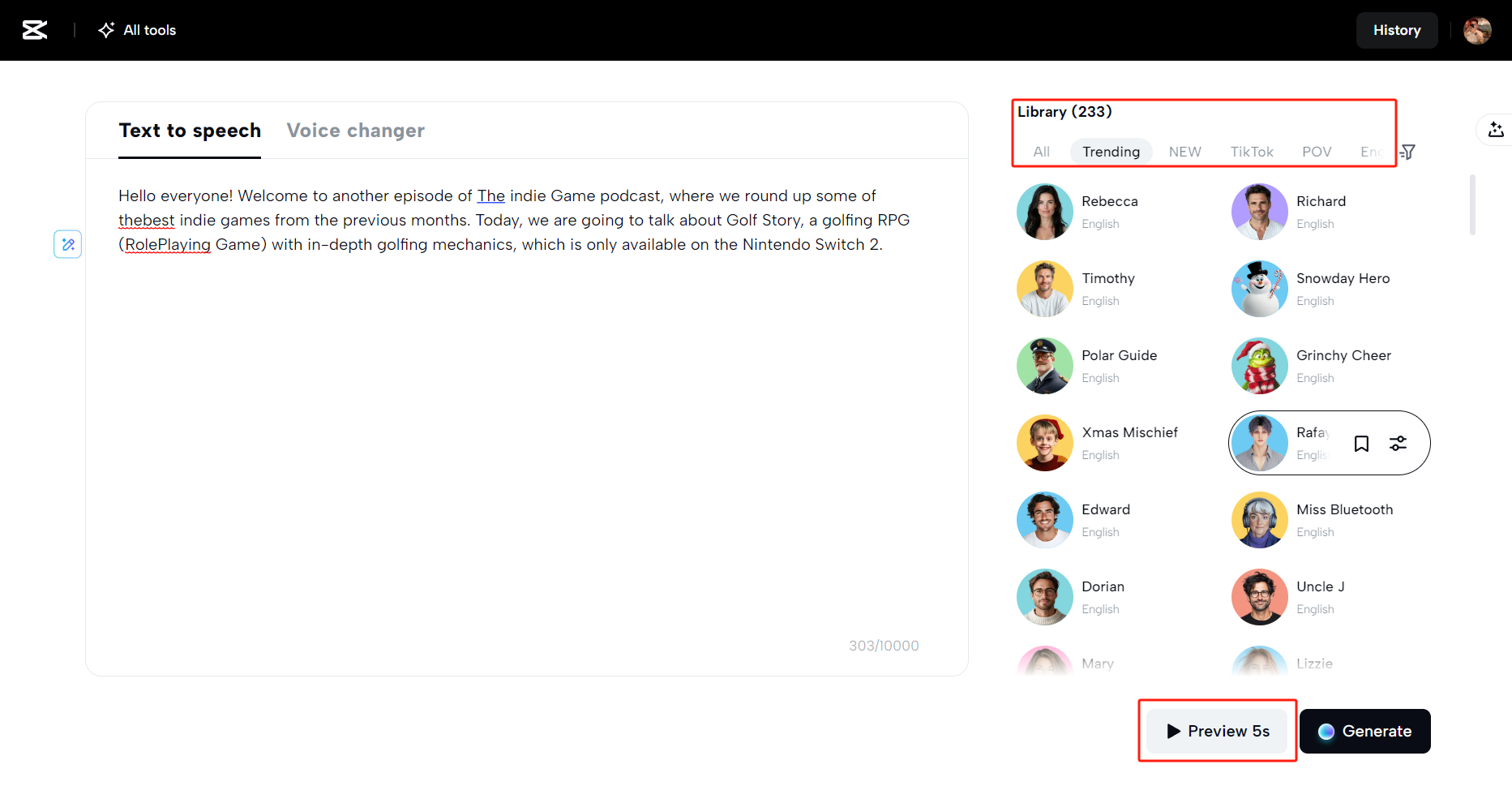Screen dimensions: 1512x786
Task: Select the NEW voice category tab
Action: [1184, 152]
